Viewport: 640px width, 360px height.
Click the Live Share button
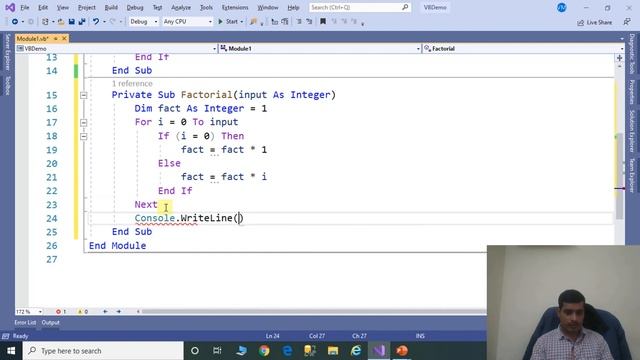coord(594,22)
